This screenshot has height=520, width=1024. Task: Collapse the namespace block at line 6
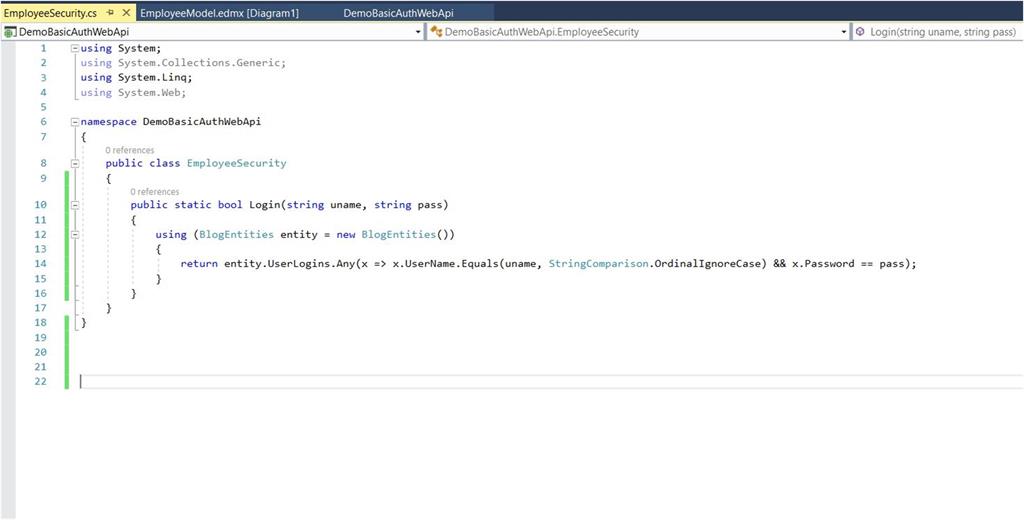click(x=75, y=122)
